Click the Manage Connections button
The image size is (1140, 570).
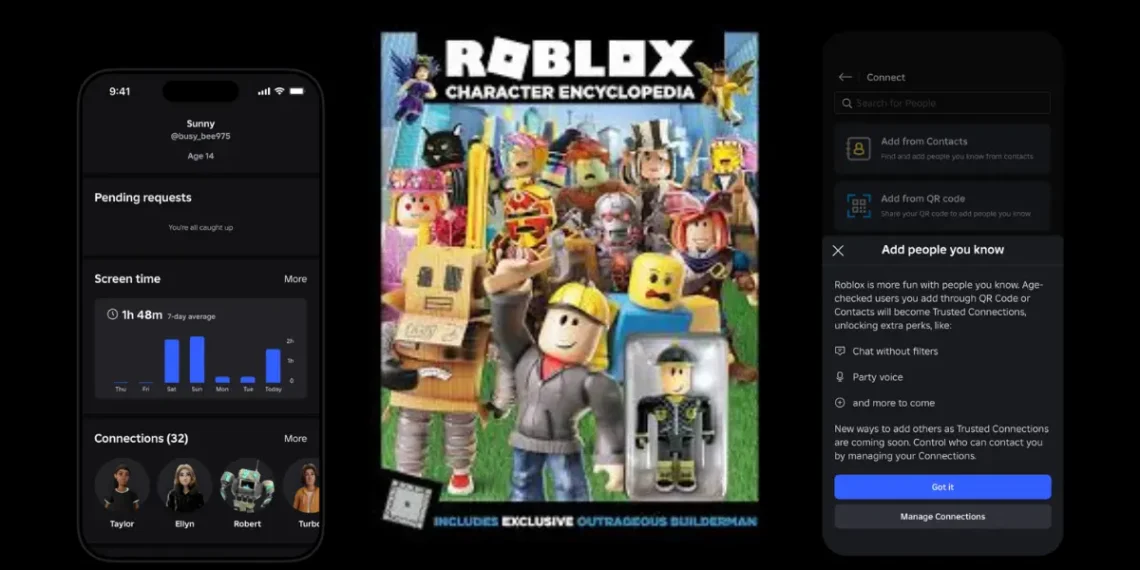coord(942,517)
